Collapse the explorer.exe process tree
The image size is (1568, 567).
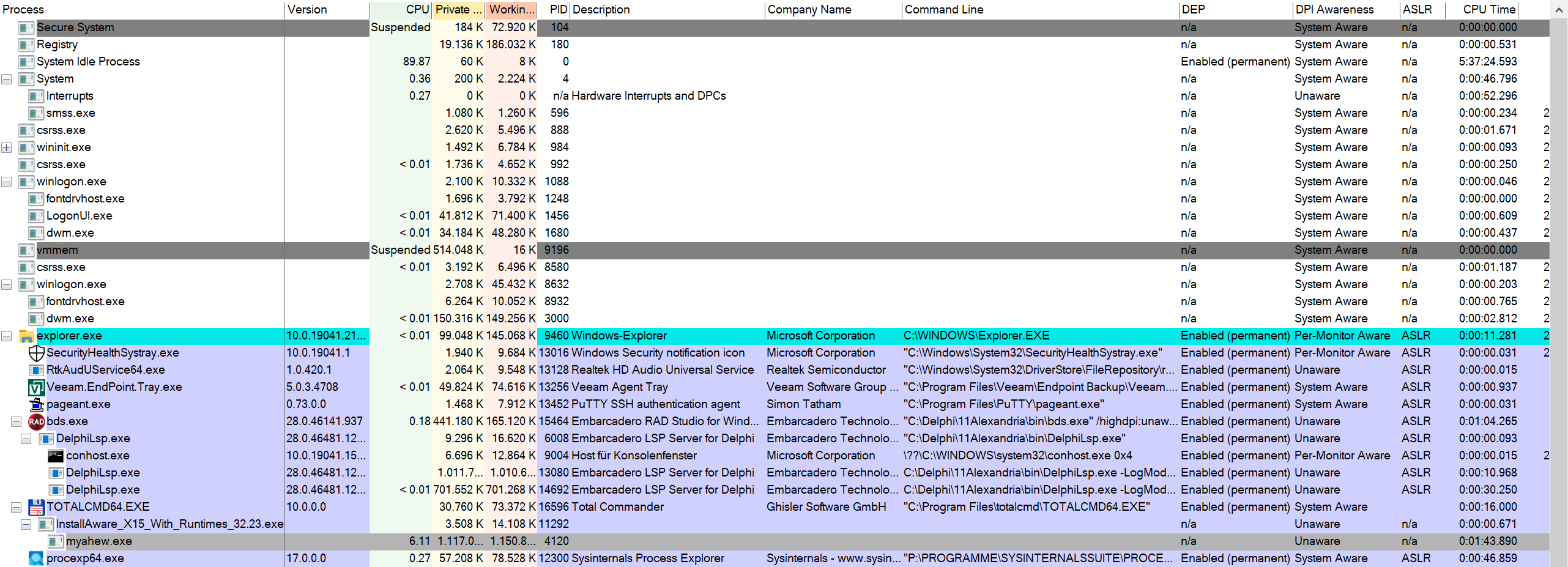[7, 336]
